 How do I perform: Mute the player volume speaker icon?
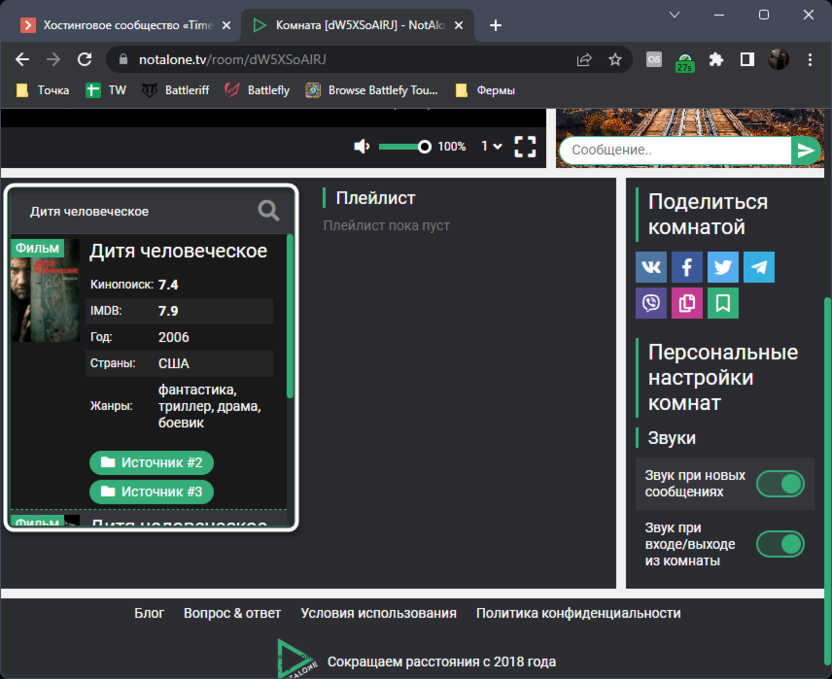click(x=362, y=147)
